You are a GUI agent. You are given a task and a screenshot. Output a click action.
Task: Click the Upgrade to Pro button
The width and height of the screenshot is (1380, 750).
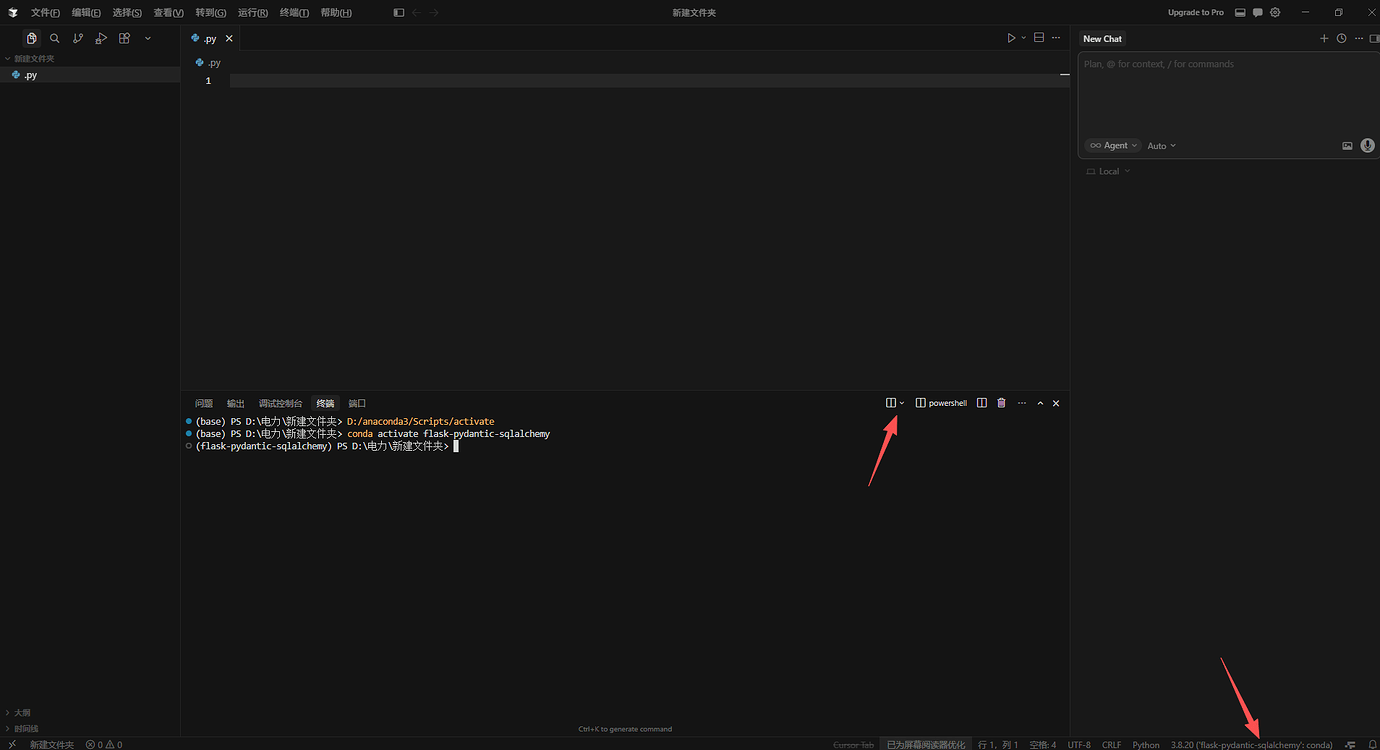[x=1196, y=12]
